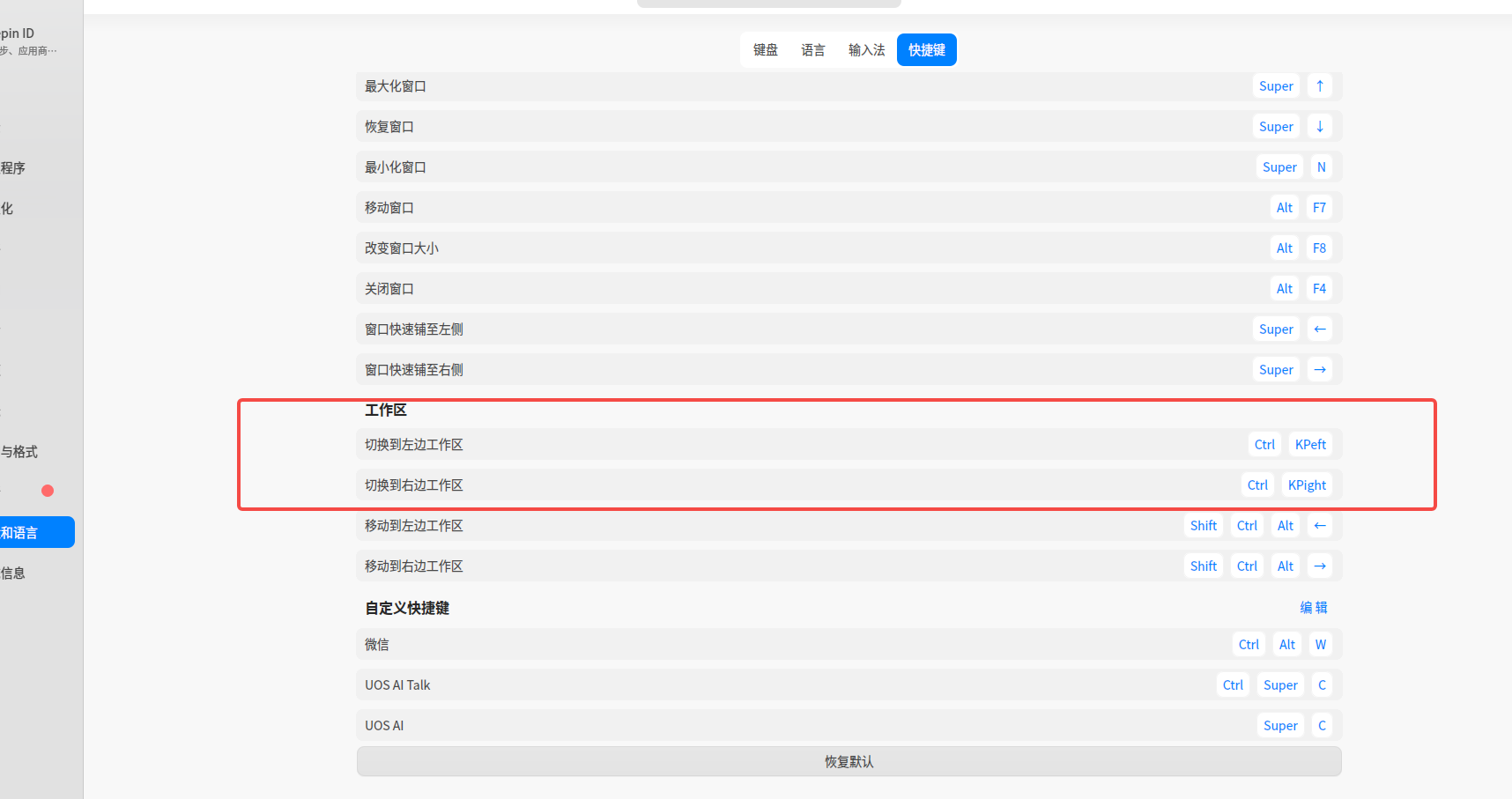Click the right arrow key of 窗口快速铺至右侧

tap(1320, 370)
